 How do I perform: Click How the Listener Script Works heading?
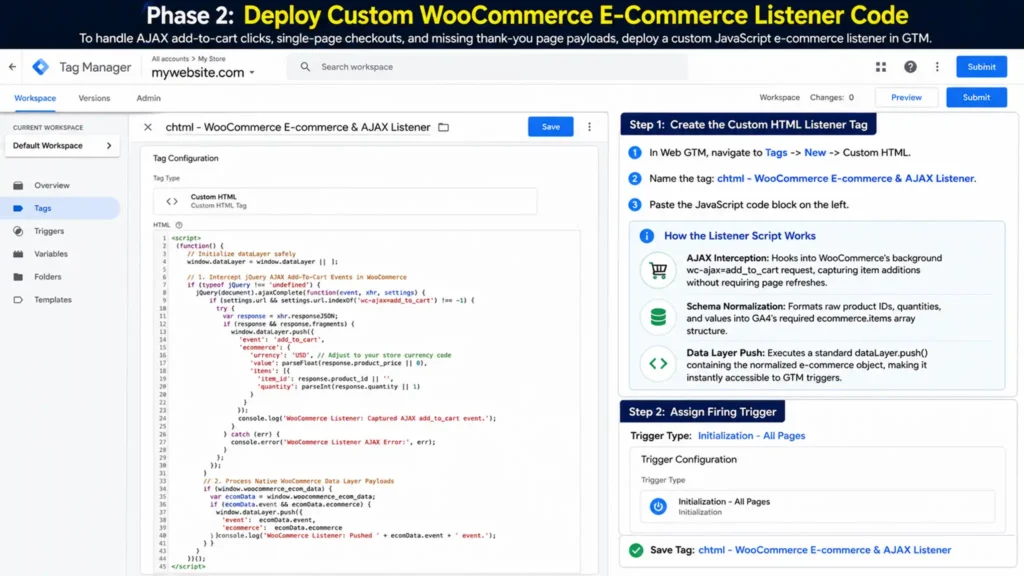[x=740, y=236]
